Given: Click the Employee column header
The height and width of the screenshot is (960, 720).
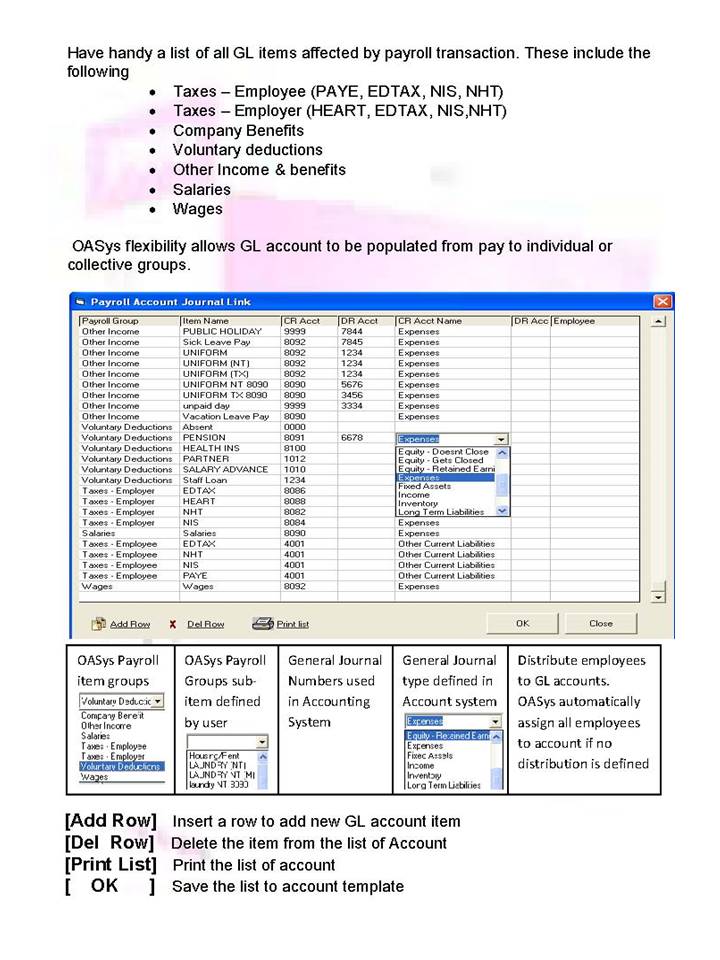Looking at the screenshot, I should tap(594, 321).
